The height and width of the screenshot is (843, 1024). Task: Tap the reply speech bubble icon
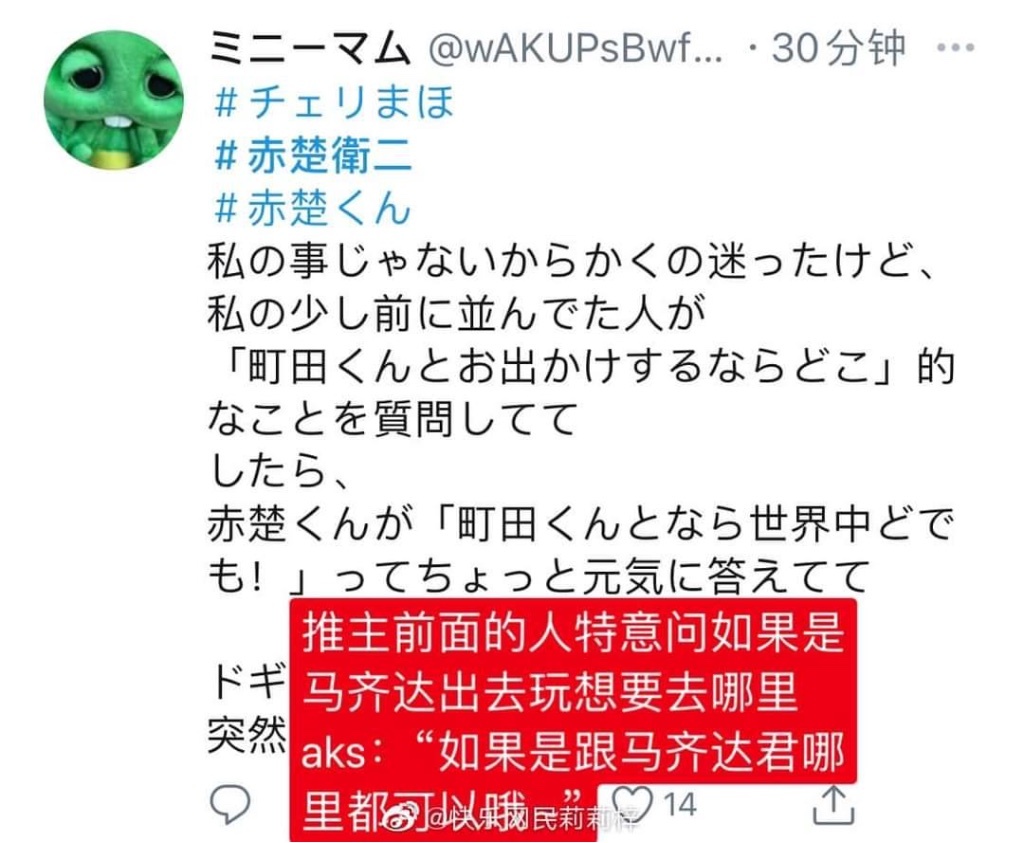229,803
